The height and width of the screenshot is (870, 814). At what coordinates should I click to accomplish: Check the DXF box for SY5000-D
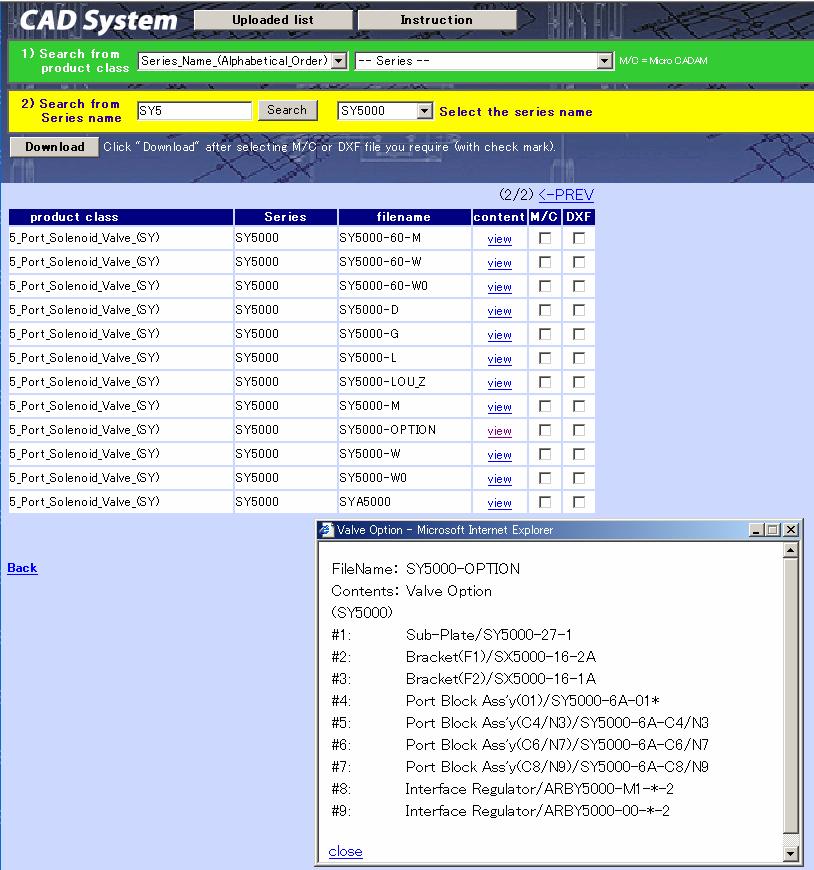click(x=579, y=311)
